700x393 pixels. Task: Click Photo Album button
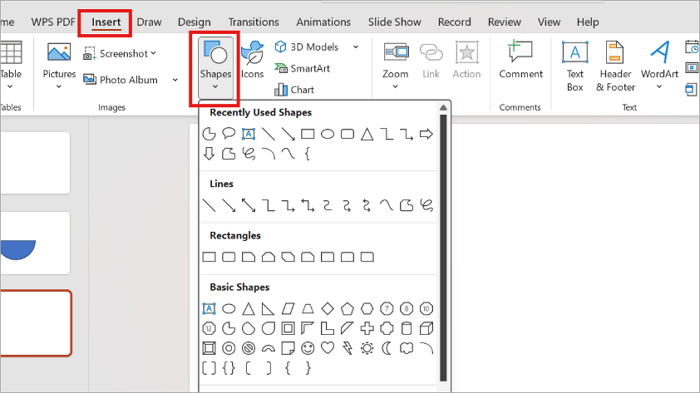point(121,80)
